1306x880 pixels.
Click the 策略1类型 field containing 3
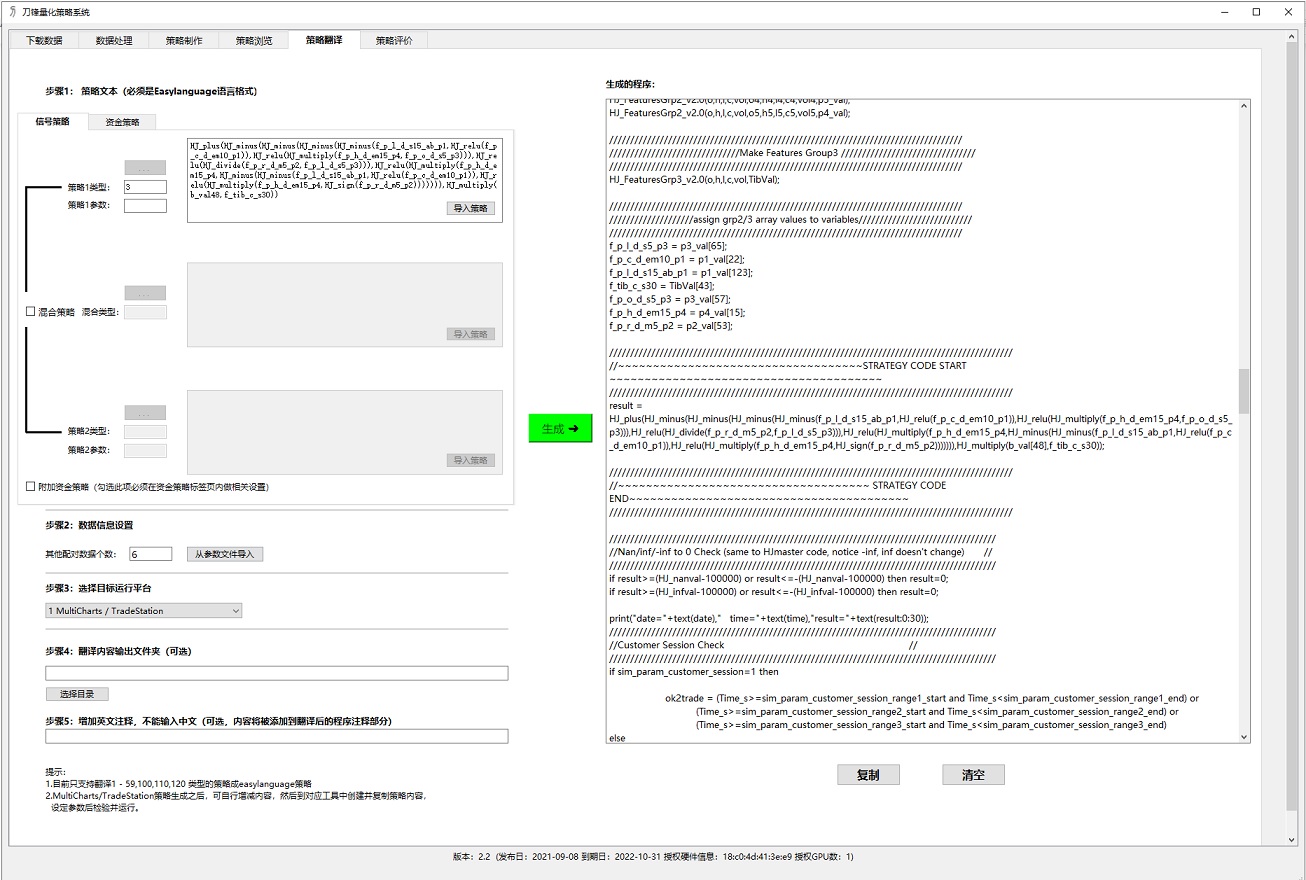coord(145,187)
